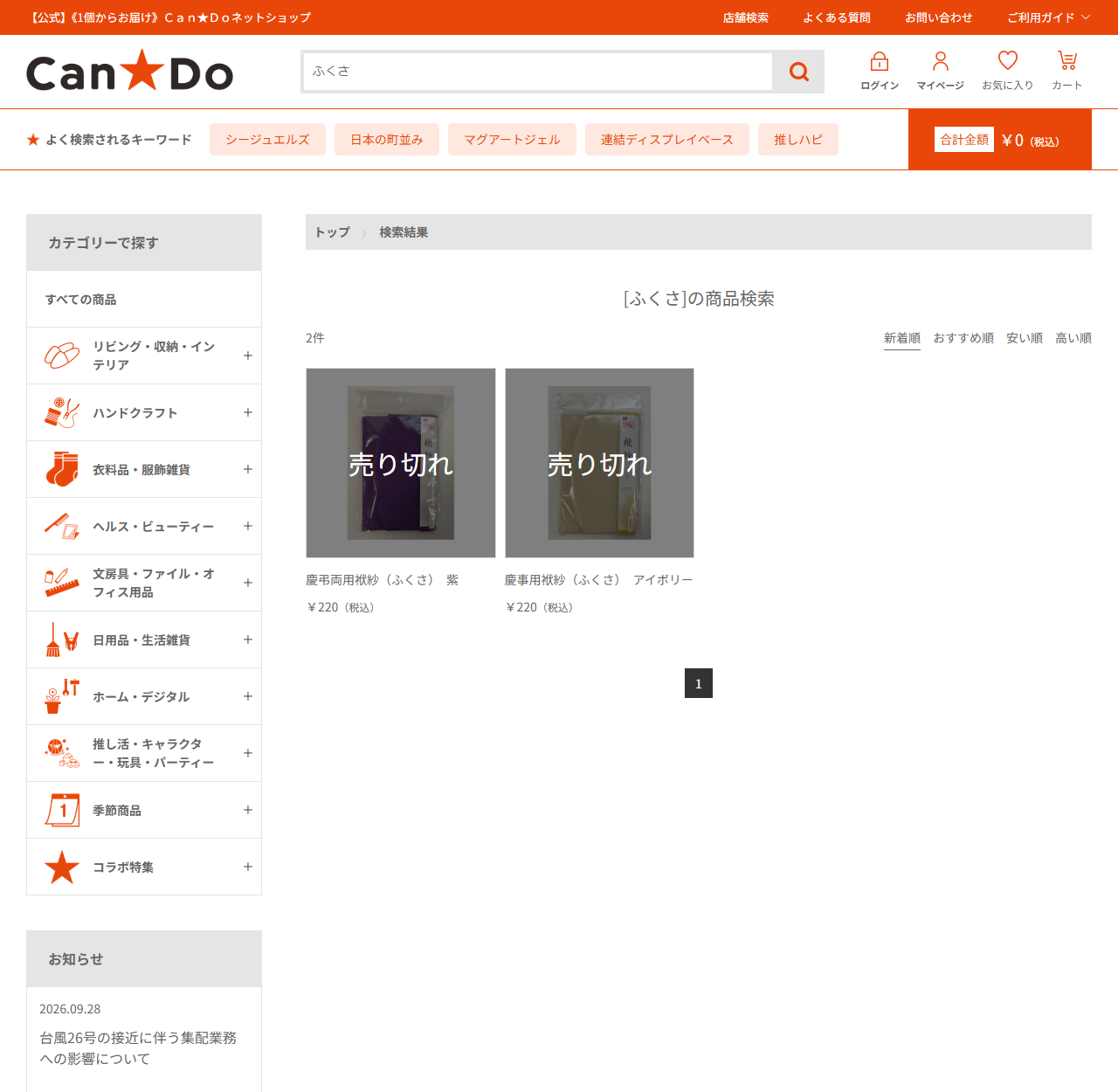Sort results by 高い順
The height and width of the screenshot is (1092, 1118).
[1073, 338]
